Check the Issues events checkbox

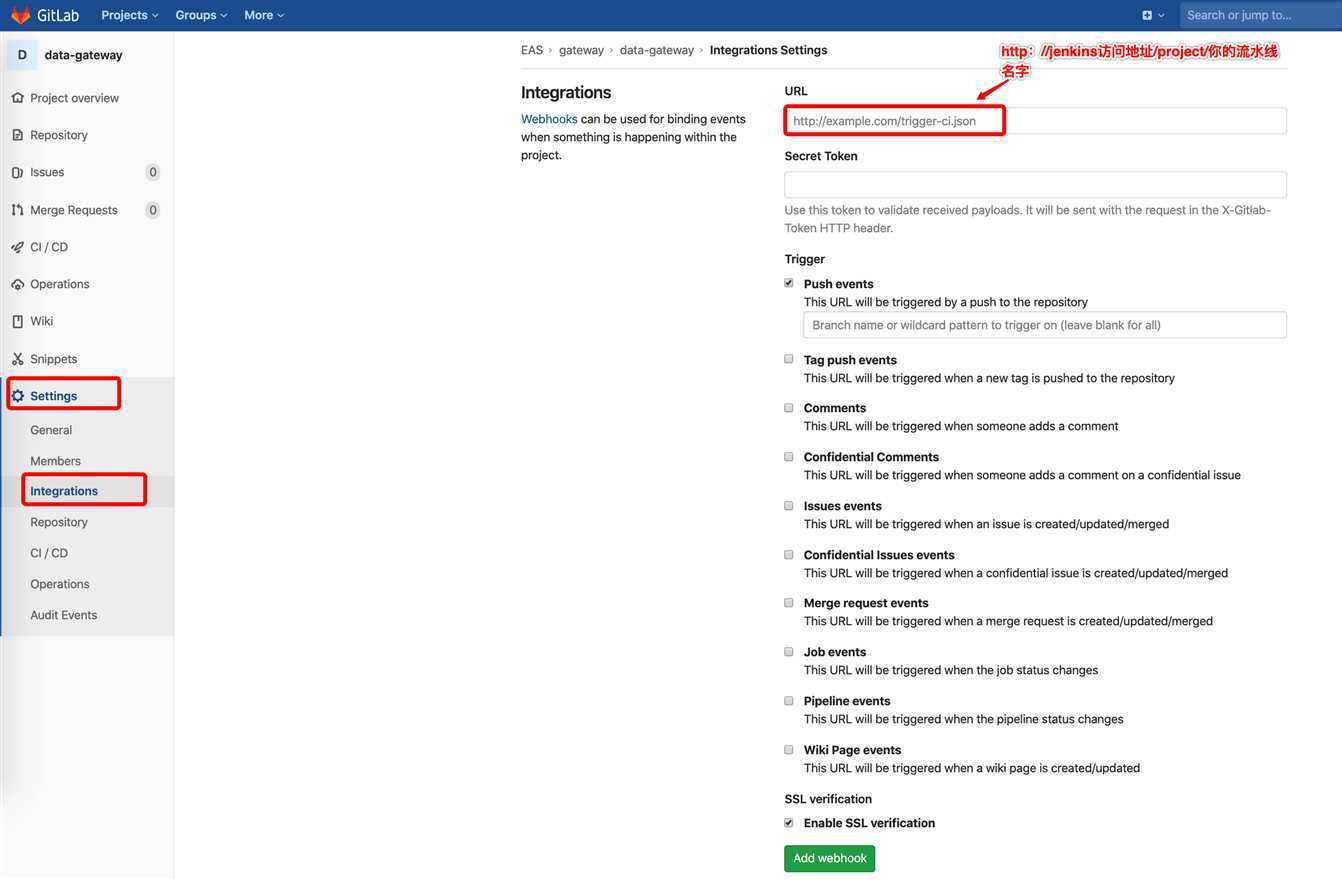click(x=789, y=506)
